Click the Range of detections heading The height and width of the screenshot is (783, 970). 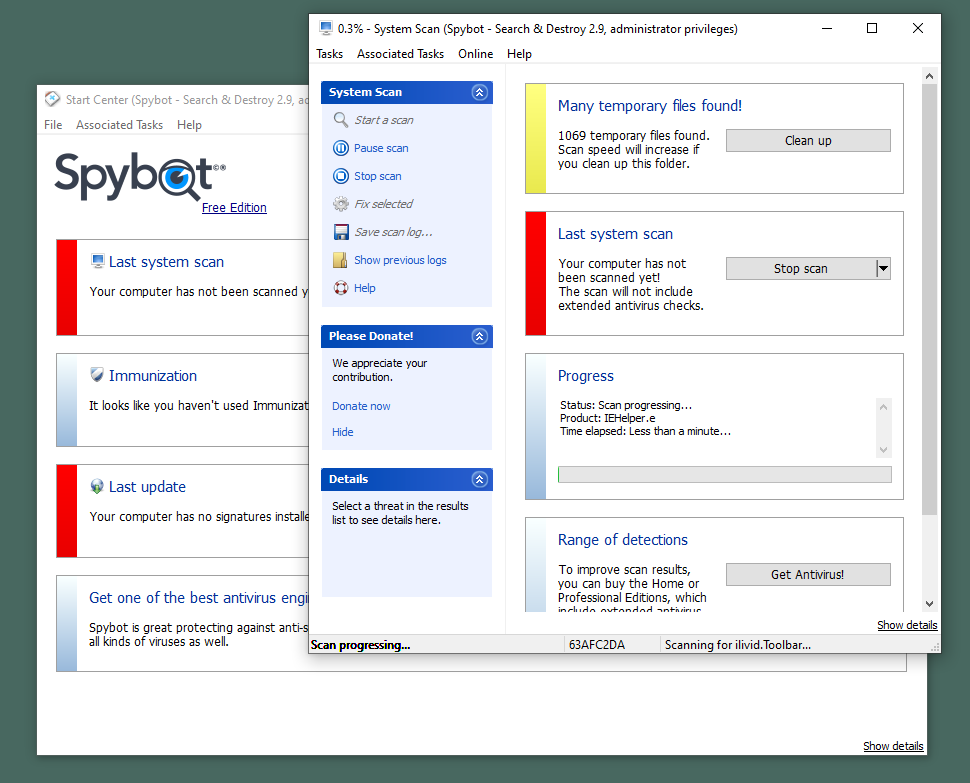coord(622,540)
